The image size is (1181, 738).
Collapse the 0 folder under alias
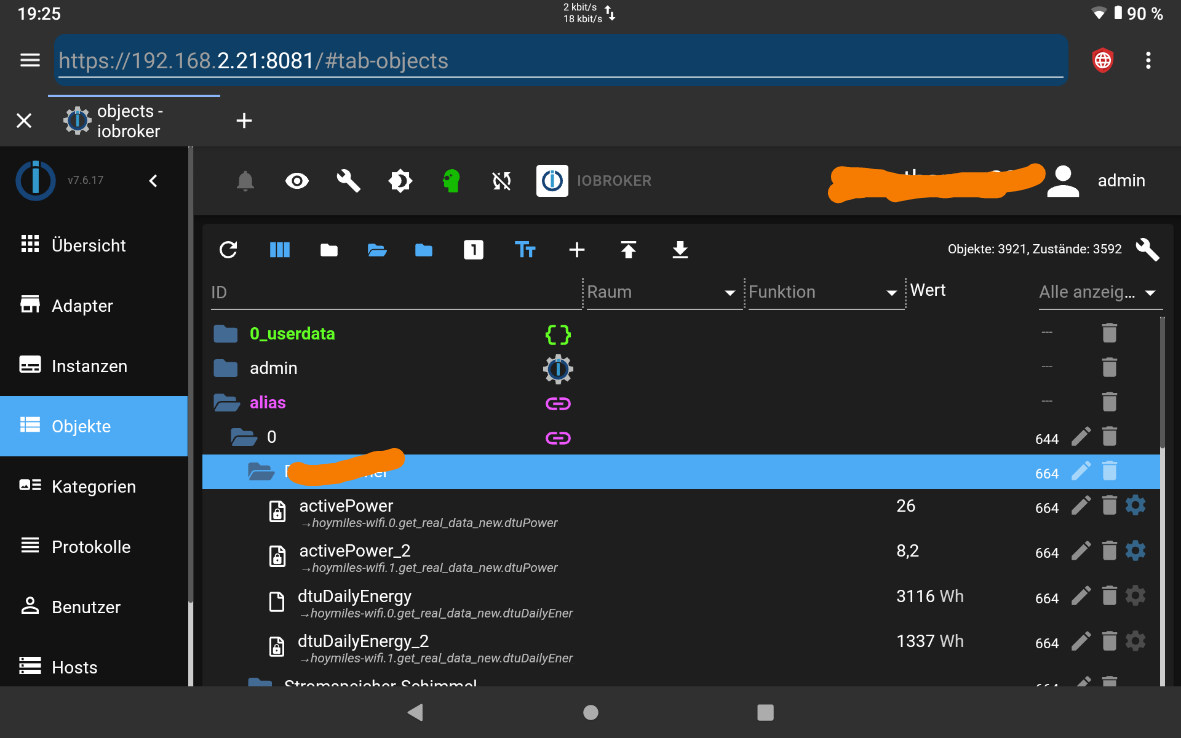tap(243, 438)
